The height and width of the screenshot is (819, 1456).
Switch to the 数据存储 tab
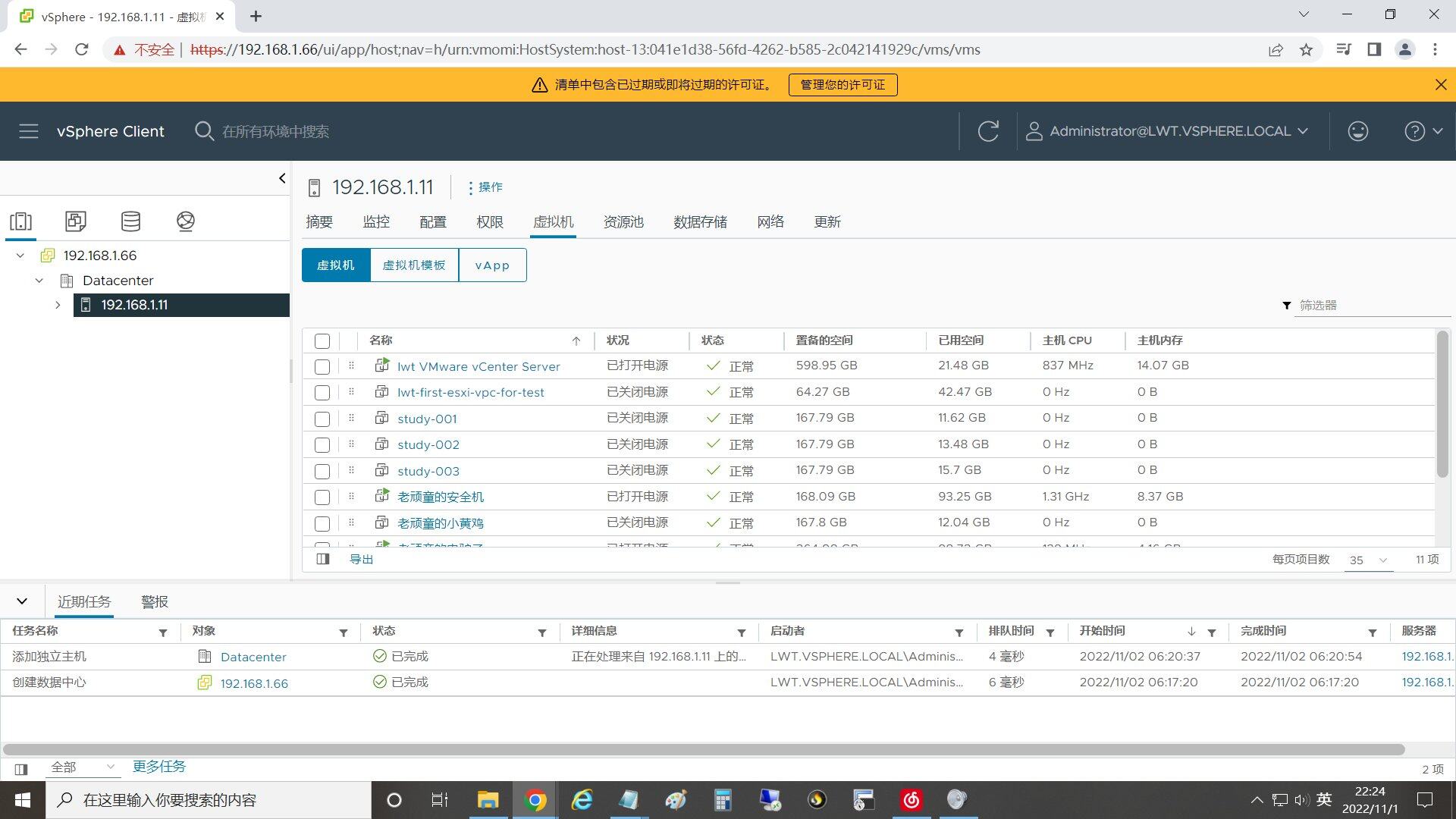click(700, 222)
